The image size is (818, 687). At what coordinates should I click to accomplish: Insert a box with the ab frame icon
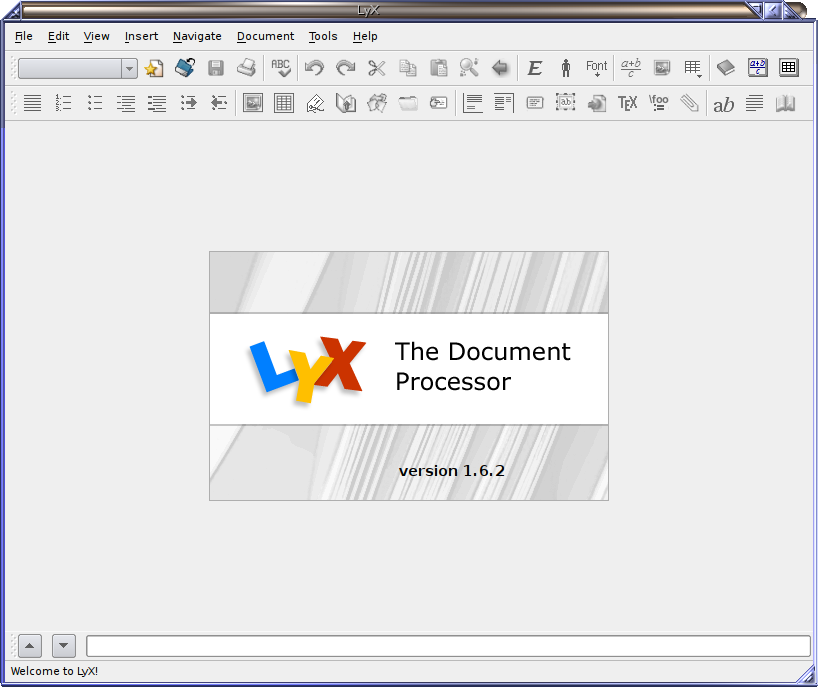pos(566,103)
